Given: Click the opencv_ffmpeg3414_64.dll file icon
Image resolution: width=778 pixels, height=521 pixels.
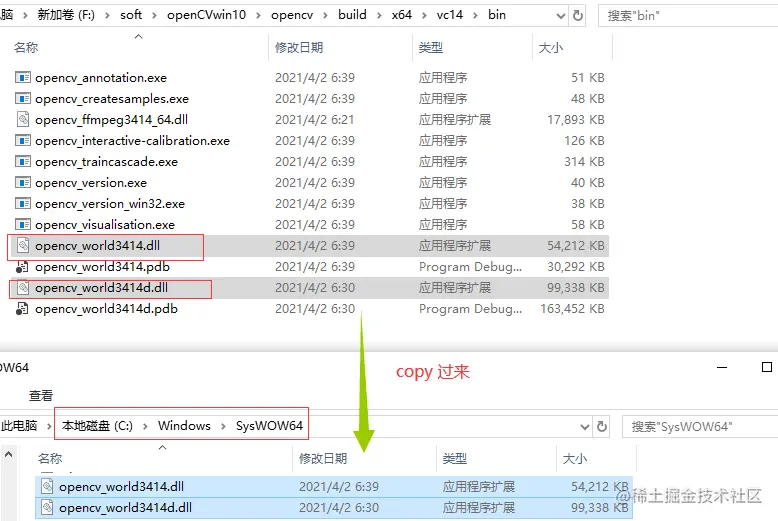Looking at the screenshot, I should [23, 119].
